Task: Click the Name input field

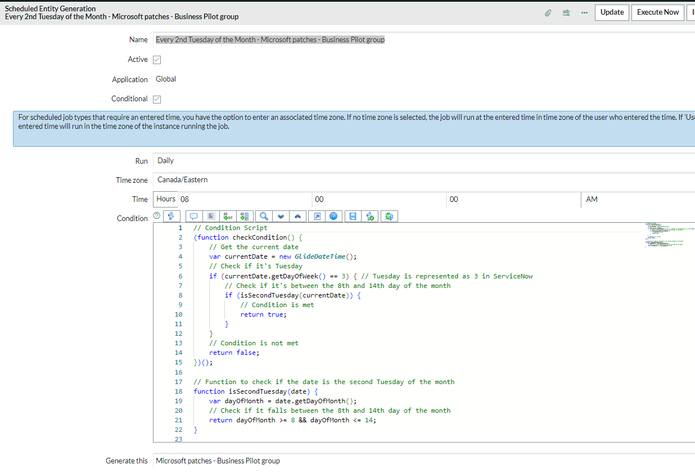Action: click(x=424, y=40)
